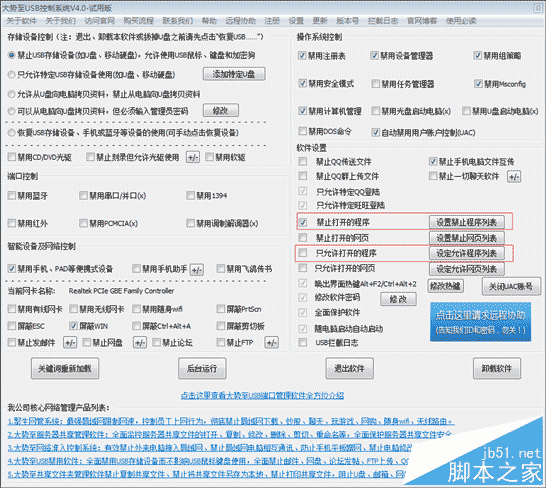Toggle 禁用1394 checkbox

[190, 195]
